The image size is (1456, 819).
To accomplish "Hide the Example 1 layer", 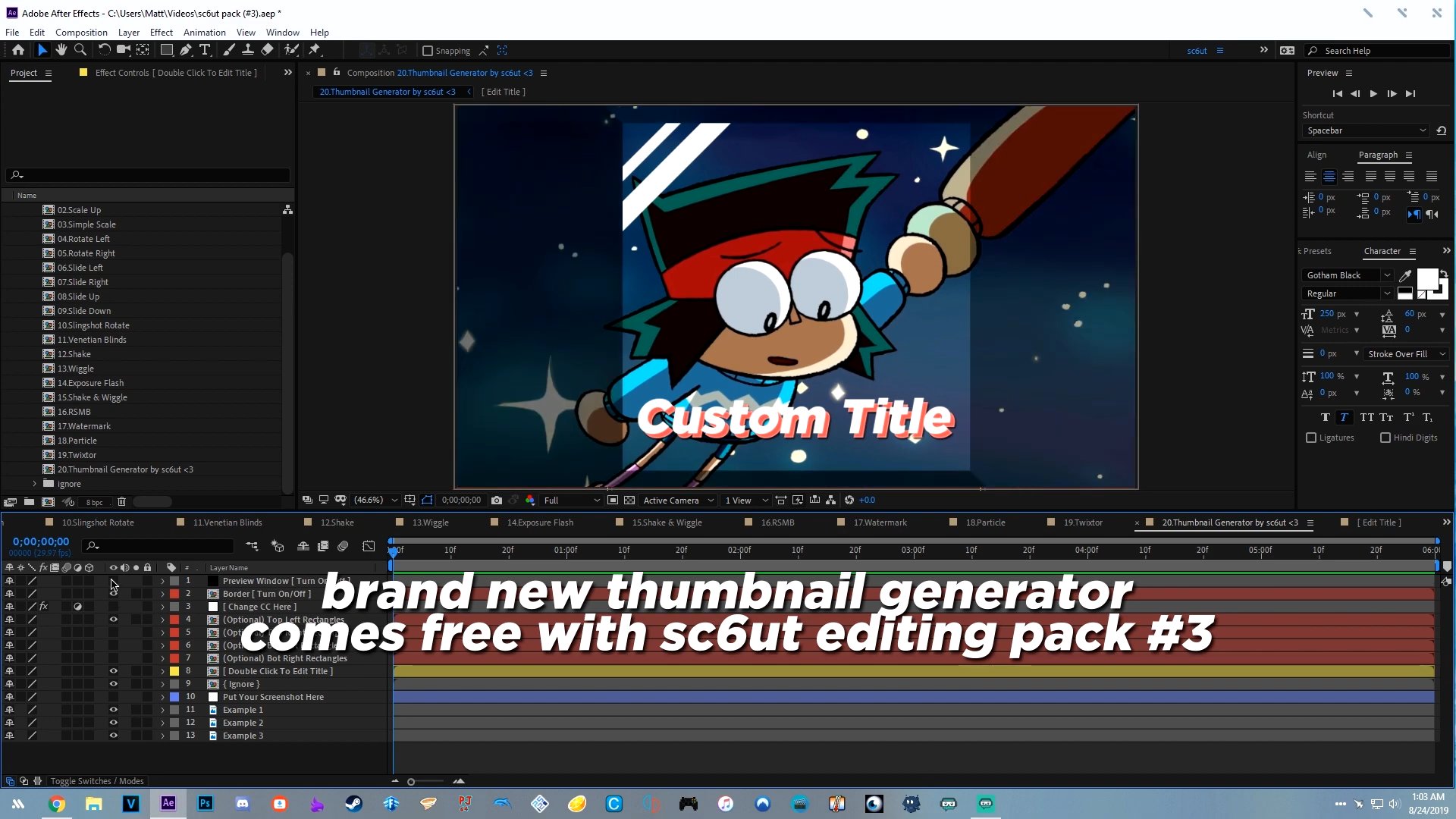I will [113, 710].
